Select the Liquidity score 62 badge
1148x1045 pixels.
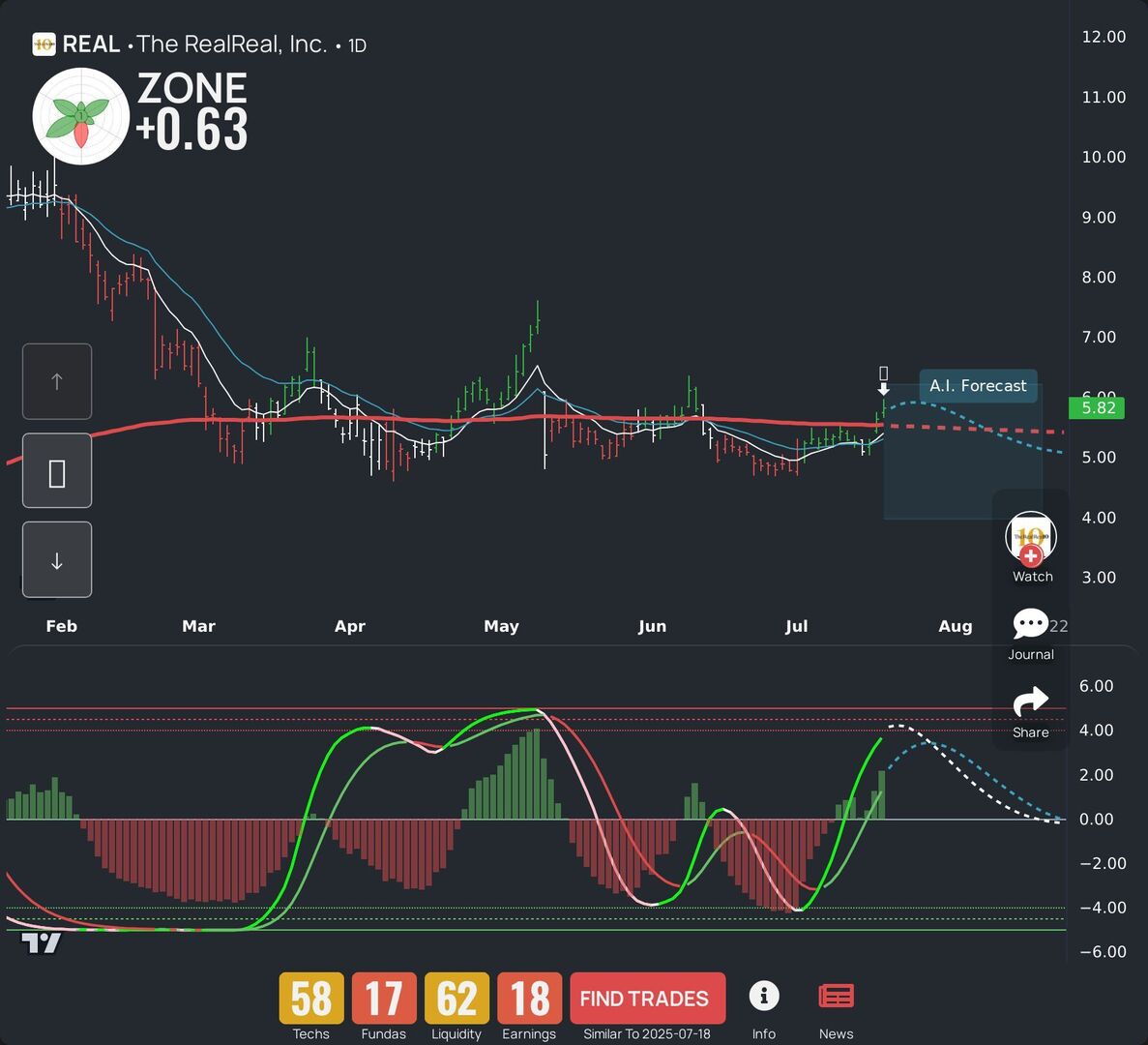[456, 999]
